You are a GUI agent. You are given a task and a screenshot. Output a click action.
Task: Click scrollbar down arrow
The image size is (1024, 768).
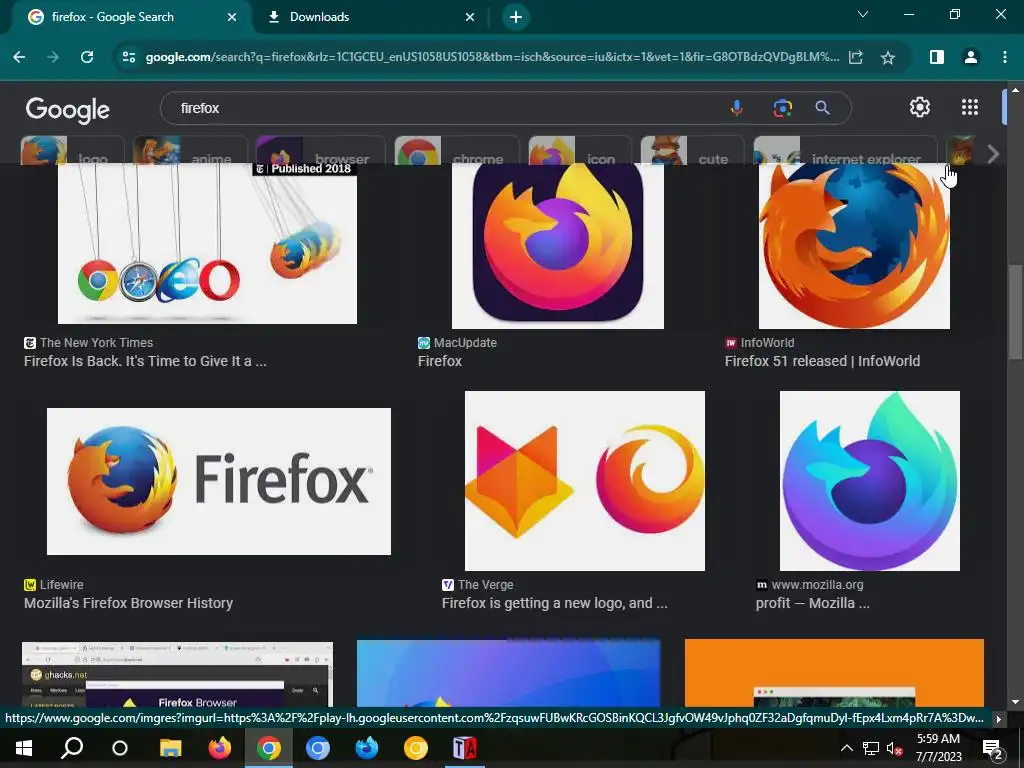coord(1015,702)
